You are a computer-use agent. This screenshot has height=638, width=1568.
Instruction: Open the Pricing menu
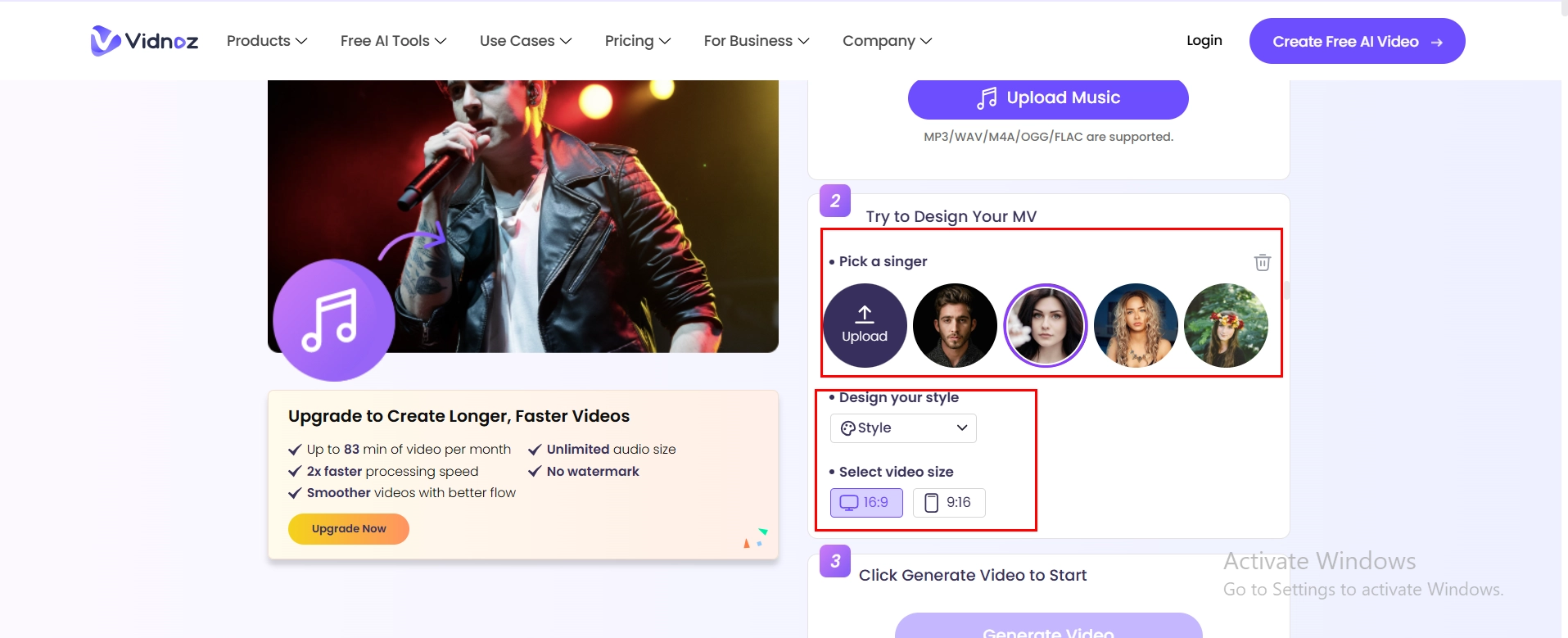pos(638,41)
